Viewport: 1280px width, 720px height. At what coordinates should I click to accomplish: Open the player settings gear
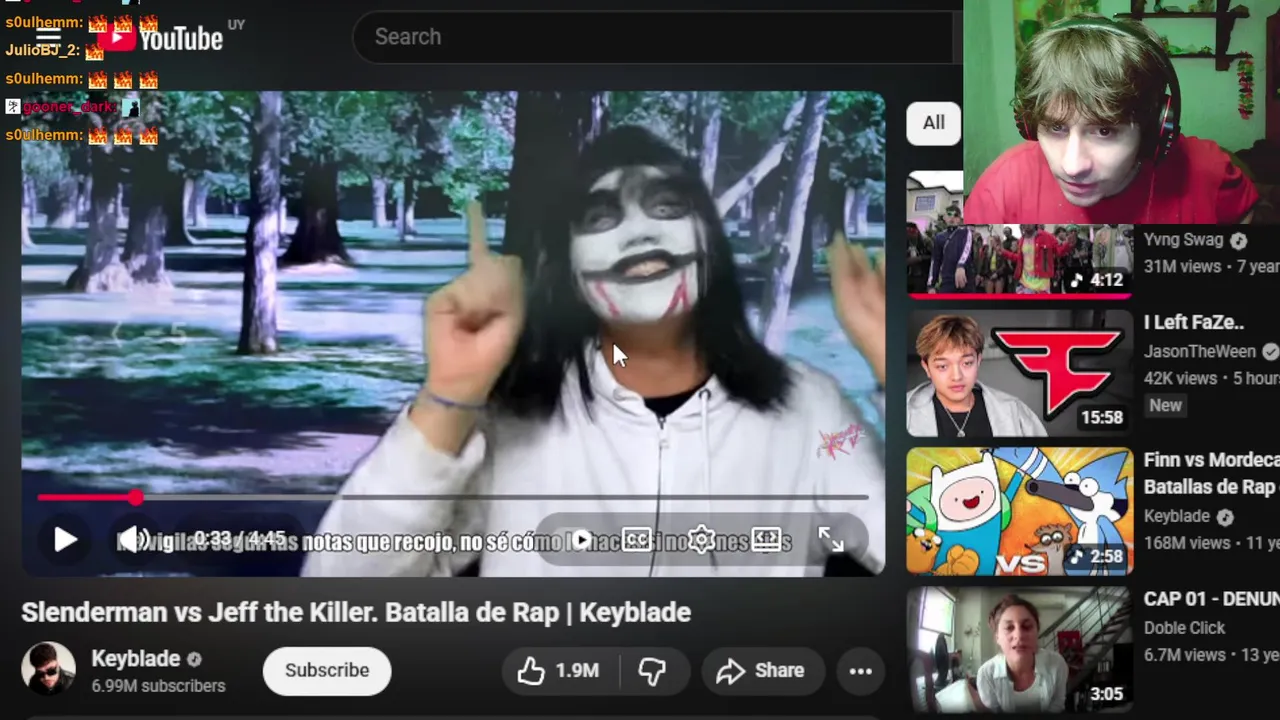click(701, 540)
